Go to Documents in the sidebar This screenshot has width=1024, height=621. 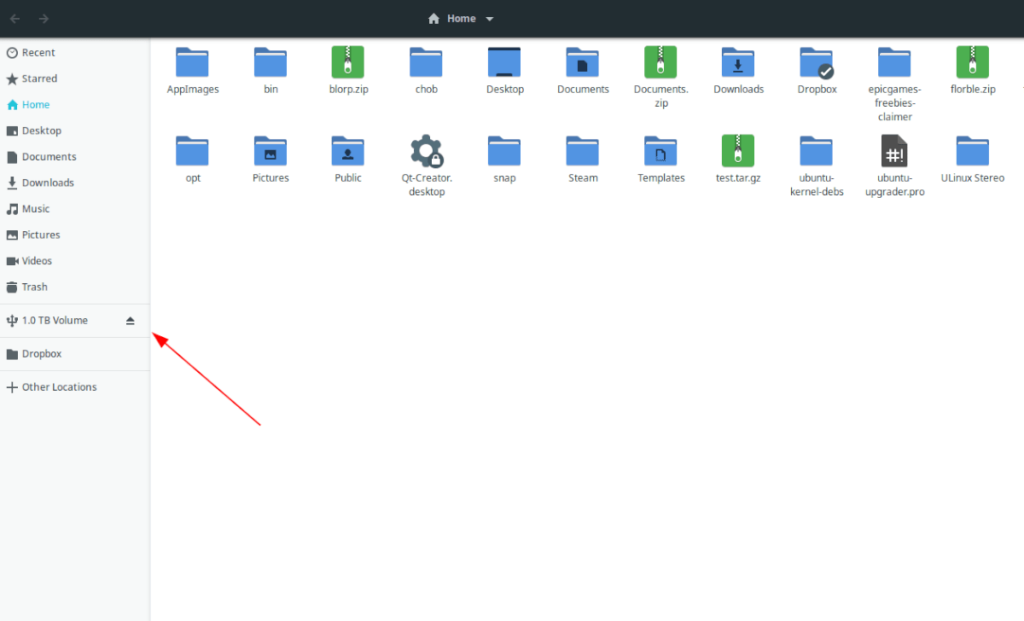click(x=74, y=157)
